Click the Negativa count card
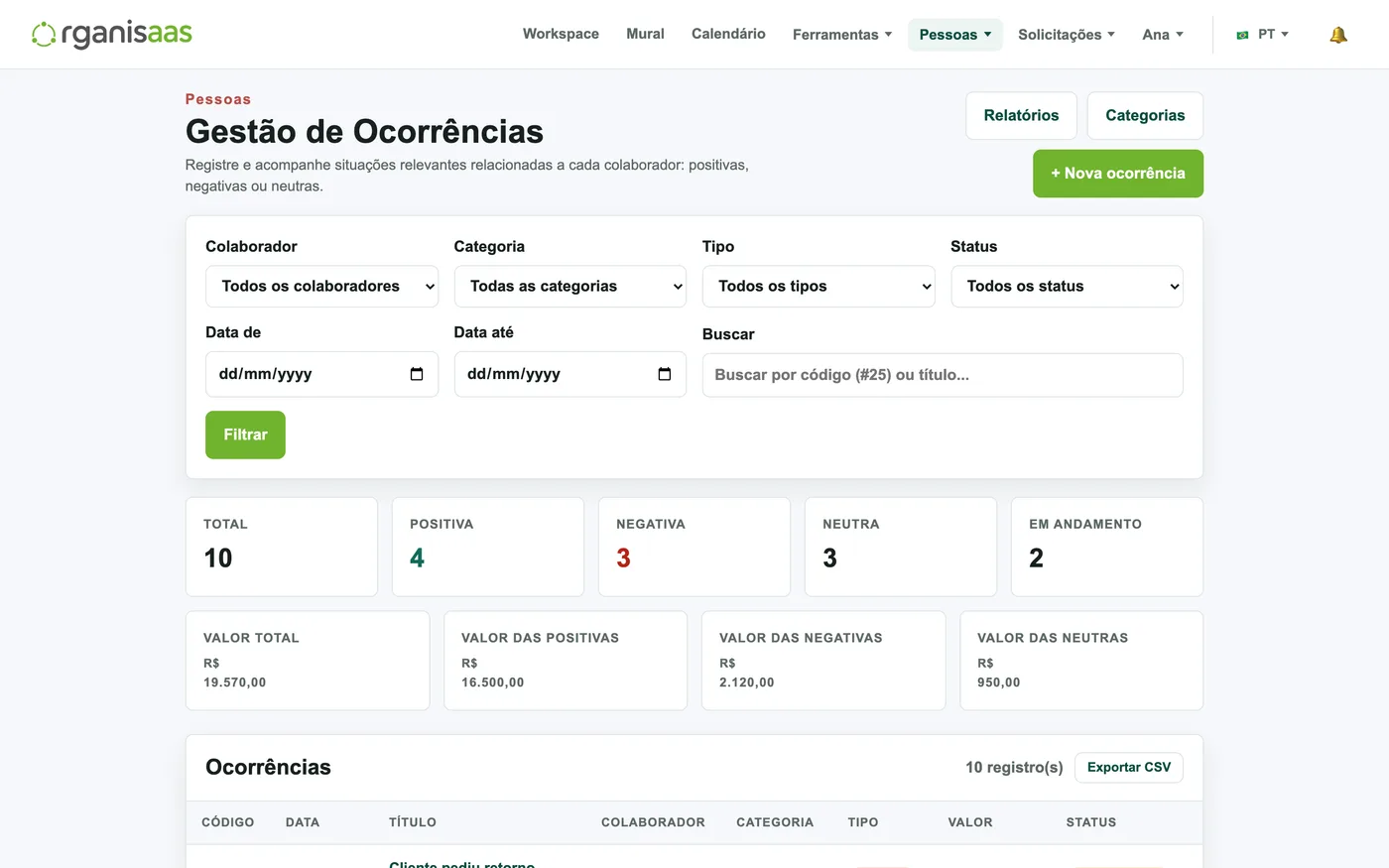The image size is (1389, 868). (694, 547)
